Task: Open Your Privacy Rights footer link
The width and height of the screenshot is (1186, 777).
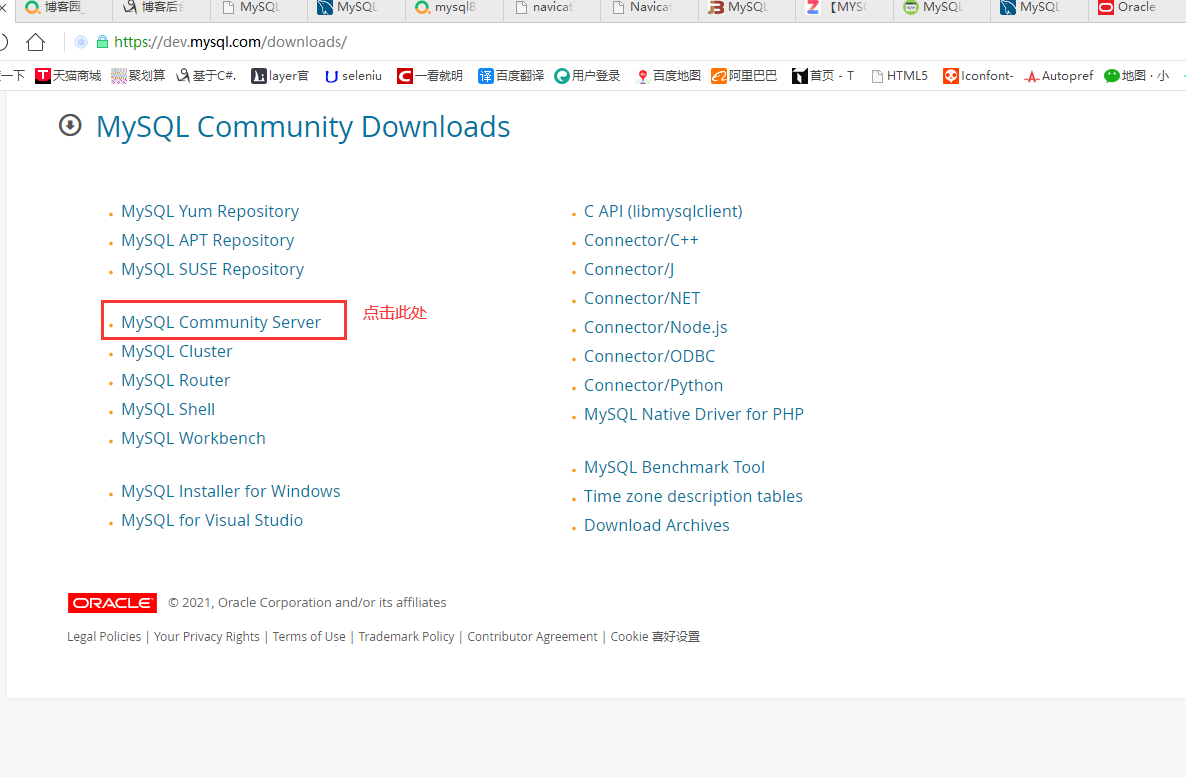Action: 206,636
